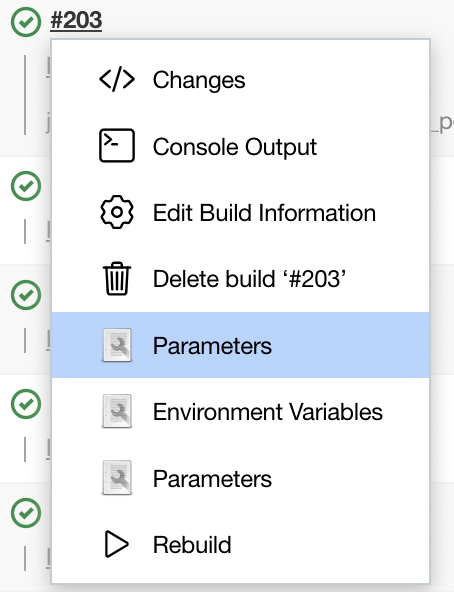Click the wrench document icon in highlighted Parameters row
The width and height of the screenshot is (454, 592).
coord(117,345)
